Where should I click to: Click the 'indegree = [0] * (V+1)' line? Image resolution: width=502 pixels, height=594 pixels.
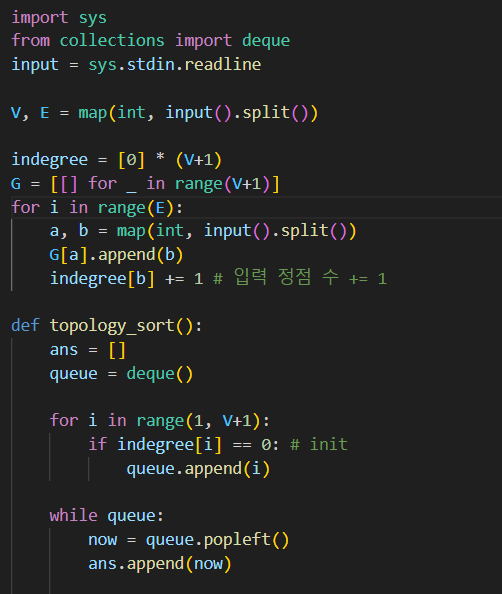click(116, 159)
